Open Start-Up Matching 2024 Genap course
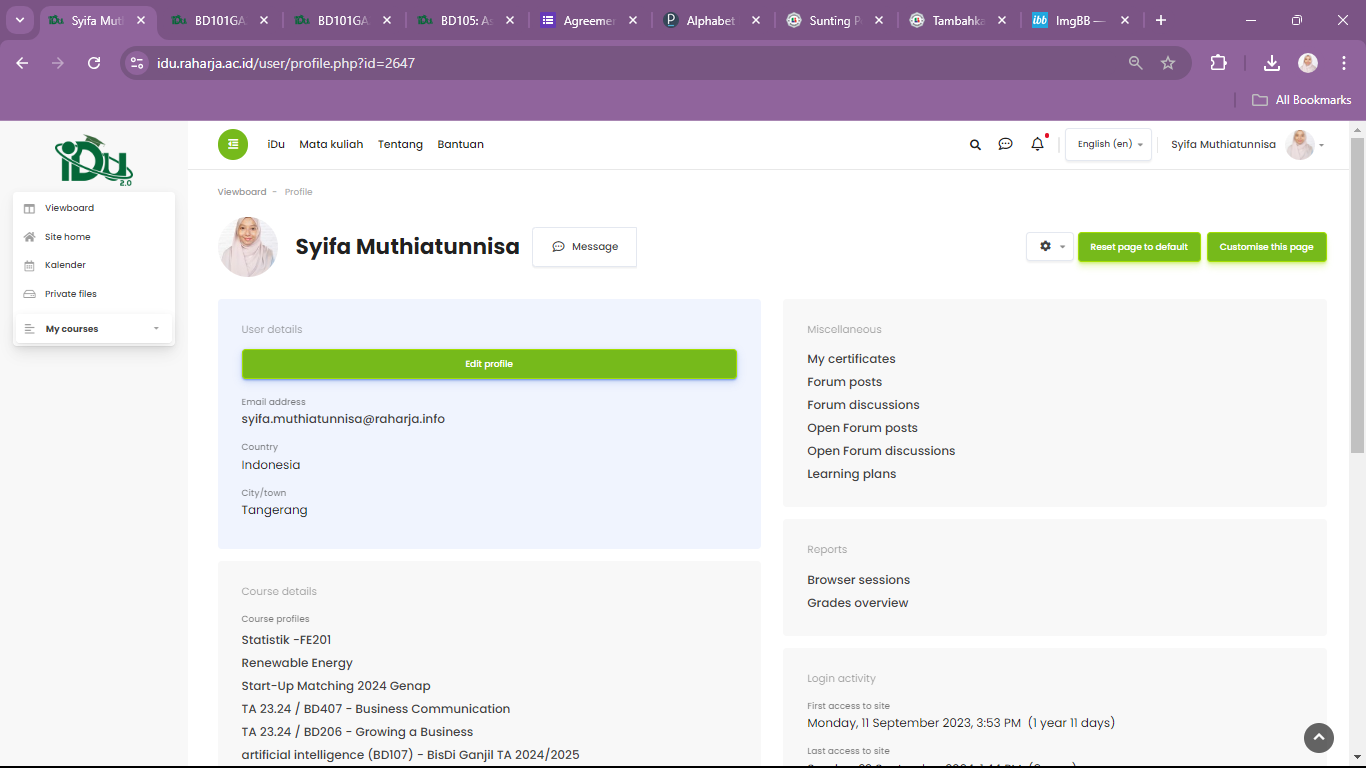The height and width of the screenshot is (768, 1366). (336, 686)
